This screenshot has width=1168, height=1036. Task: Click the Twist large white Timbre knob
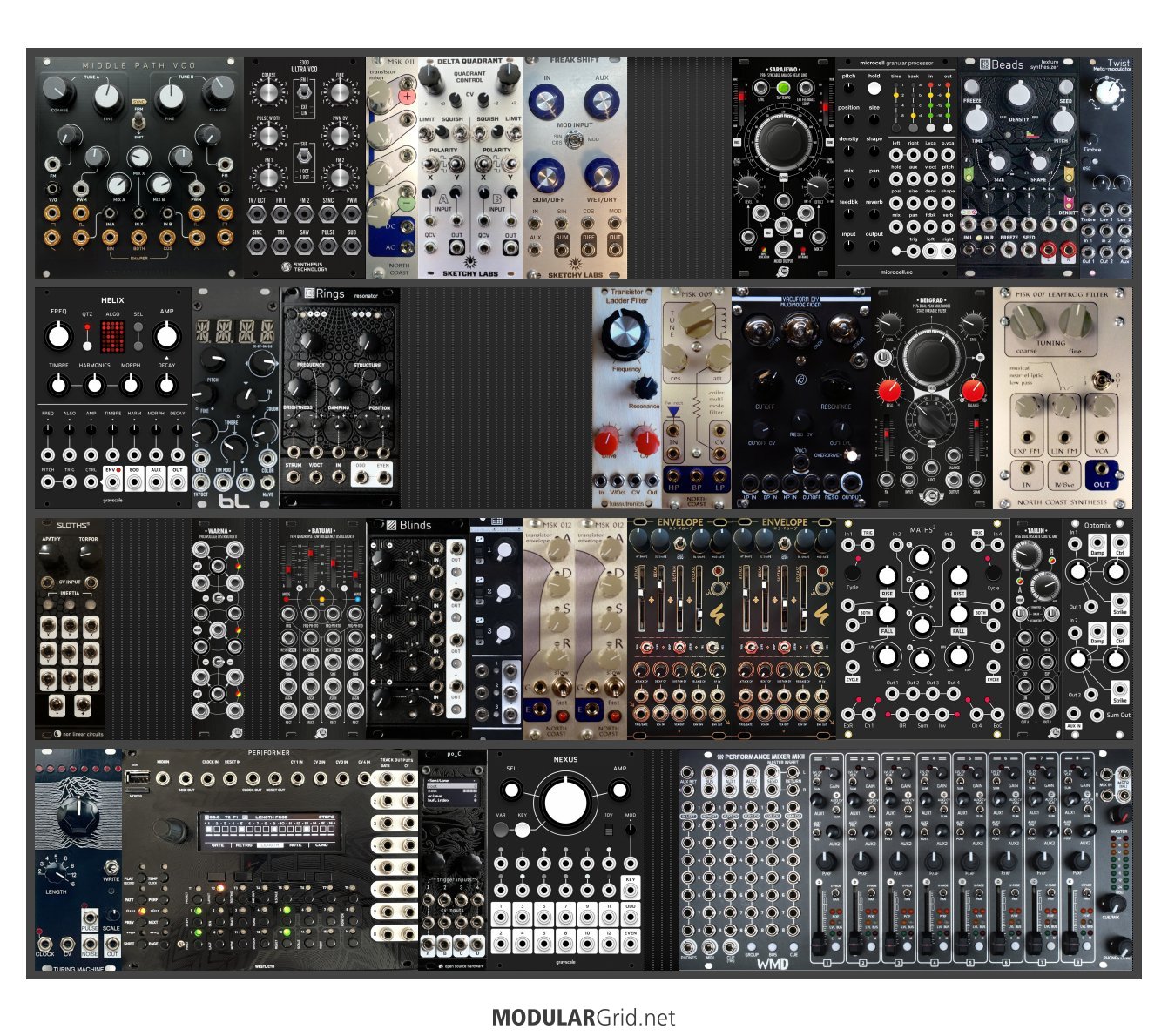point(1107,92)
